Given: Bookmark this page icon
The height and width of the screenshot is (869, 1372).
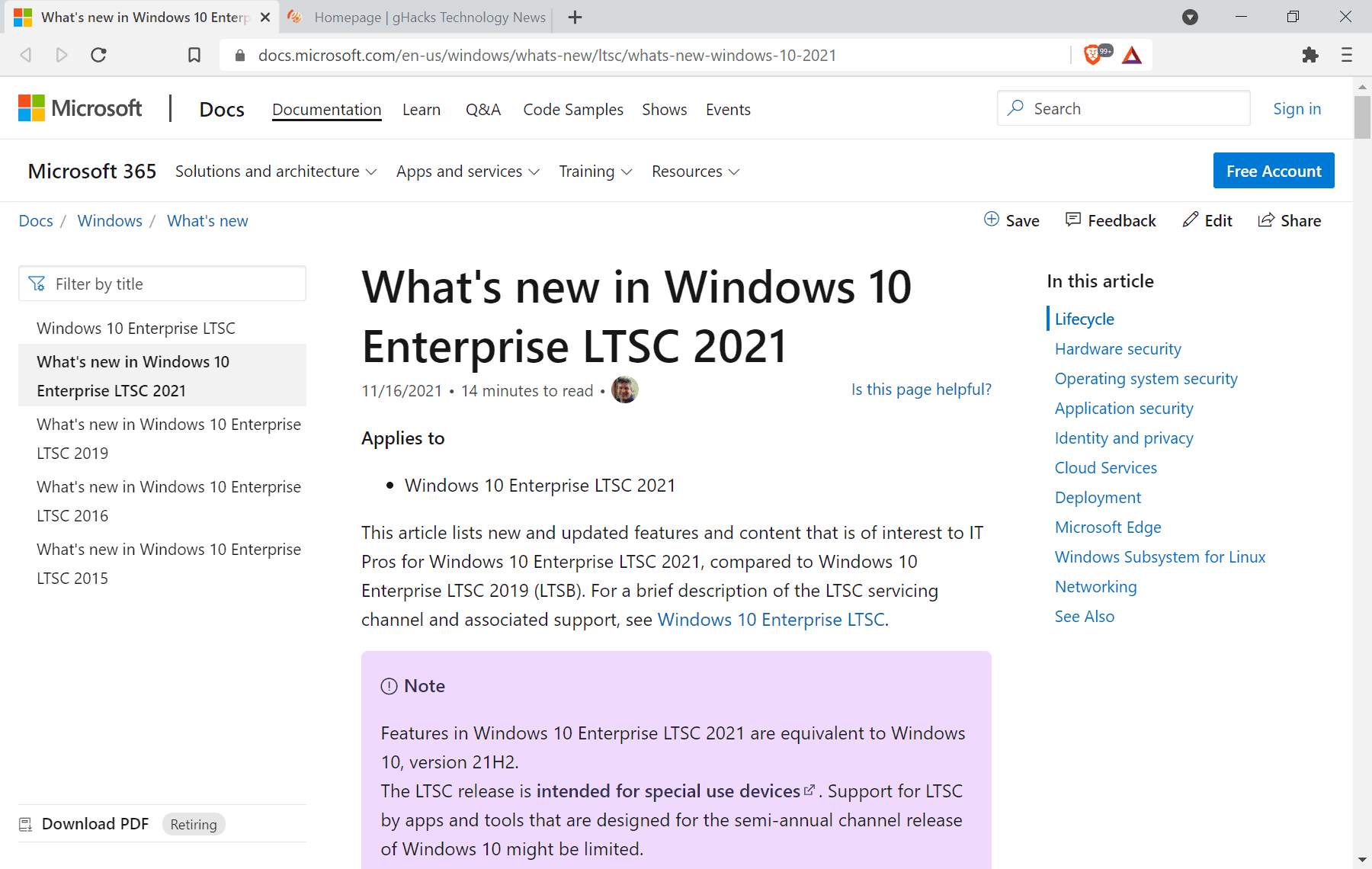Looking at the screenshot, I should pos(194,55).
